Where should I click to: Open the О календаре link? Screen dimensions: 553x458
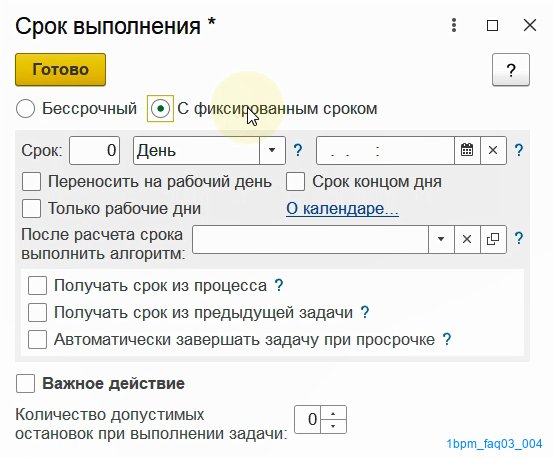[x=342, y=209]
